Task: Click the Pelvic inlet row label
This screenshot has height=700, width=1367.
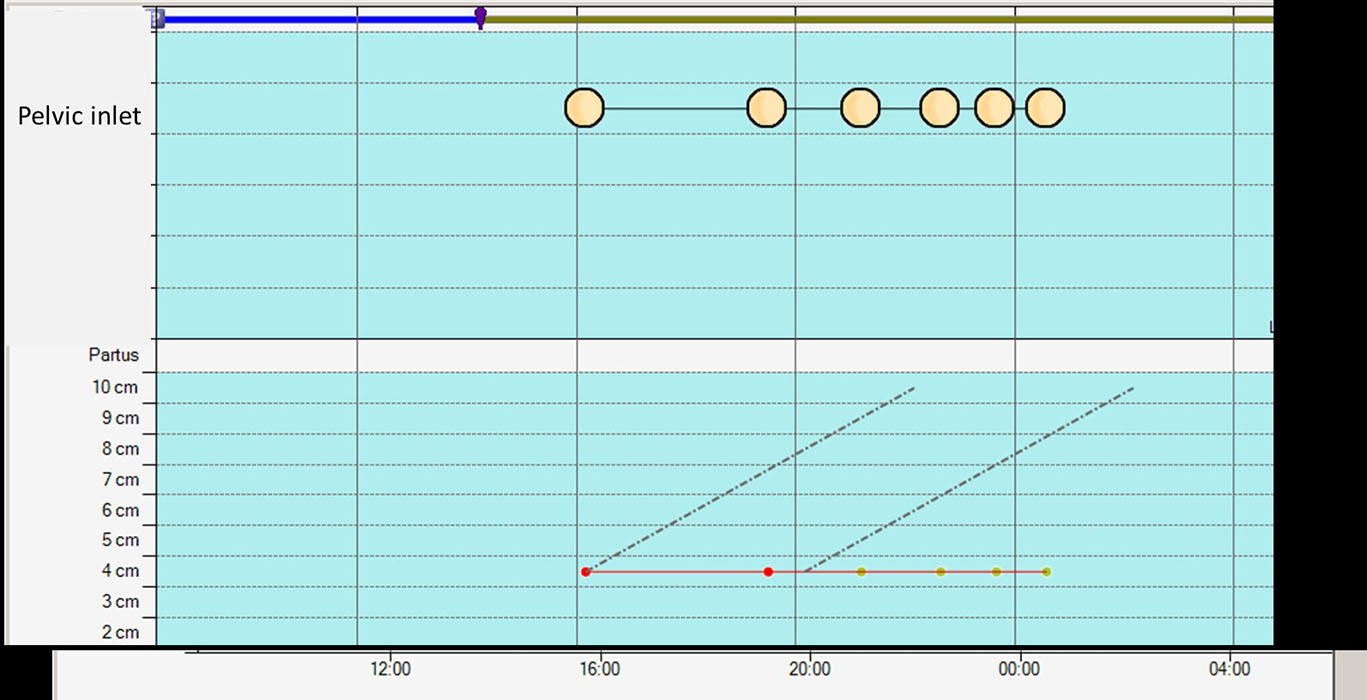Action: click(x=79, y=116)
